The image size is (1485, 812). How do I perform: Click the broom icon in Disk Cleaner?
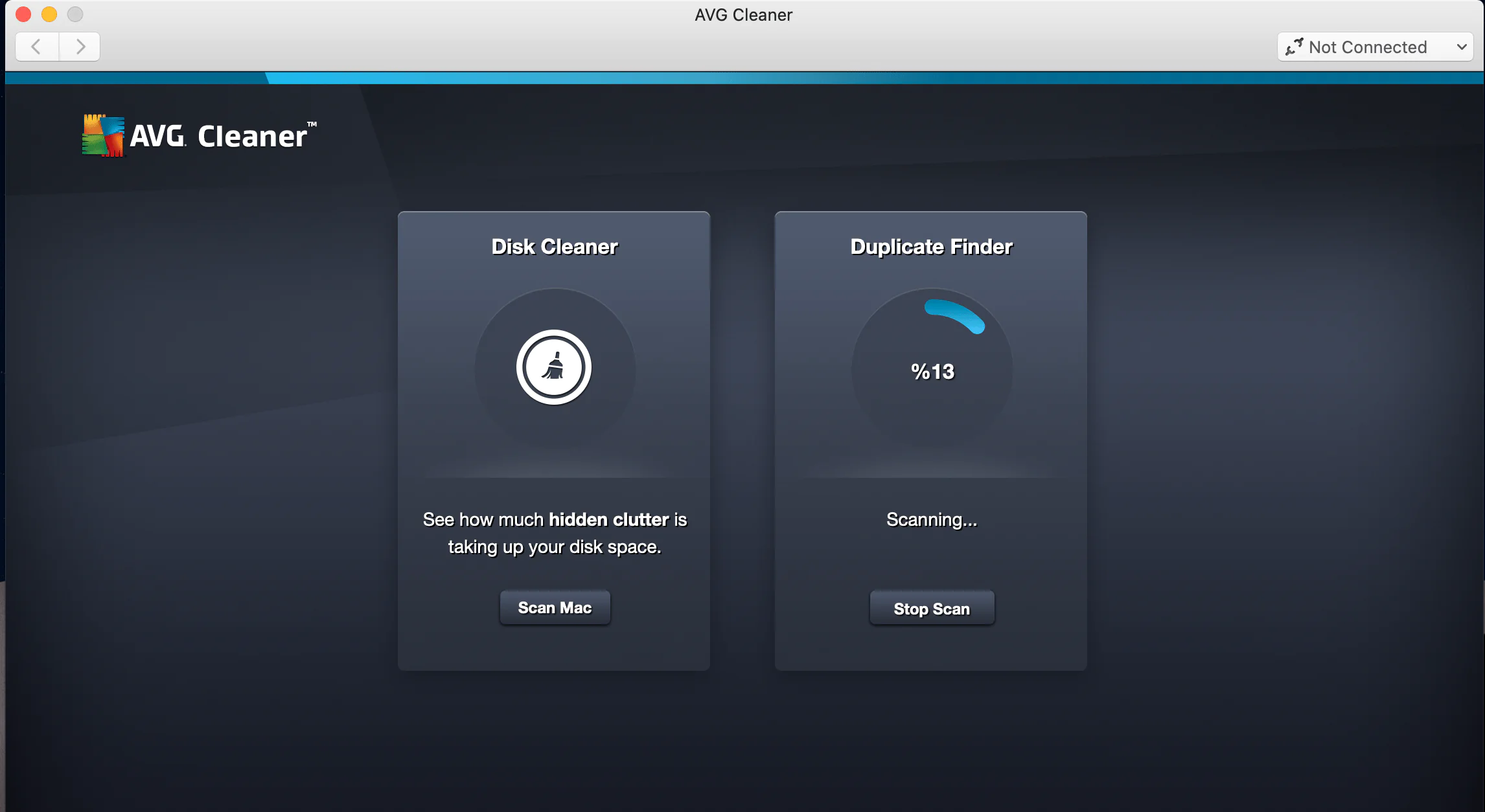tap(554, 367)
